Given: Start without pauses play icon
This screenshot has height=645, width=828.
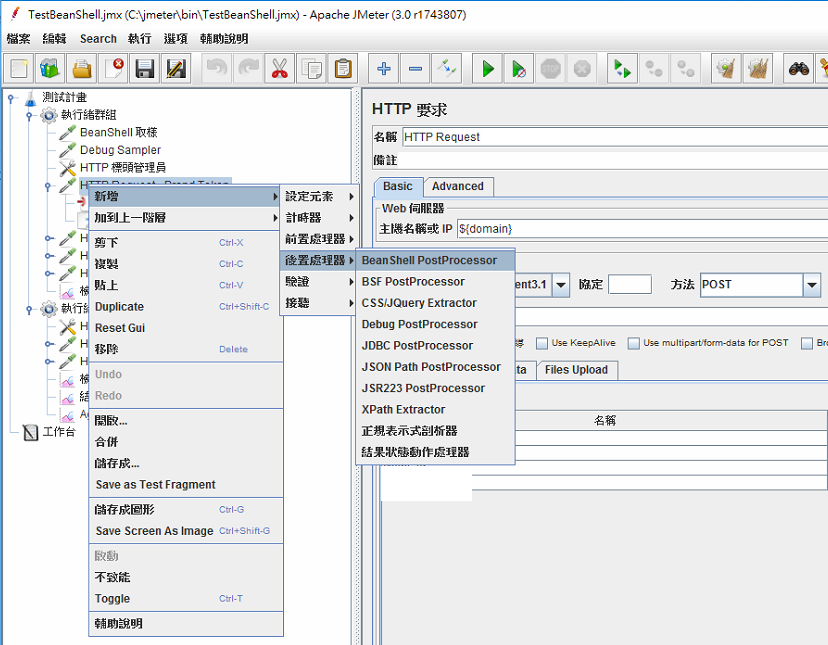Looking at the screenshot, I should tap(519, 69).
